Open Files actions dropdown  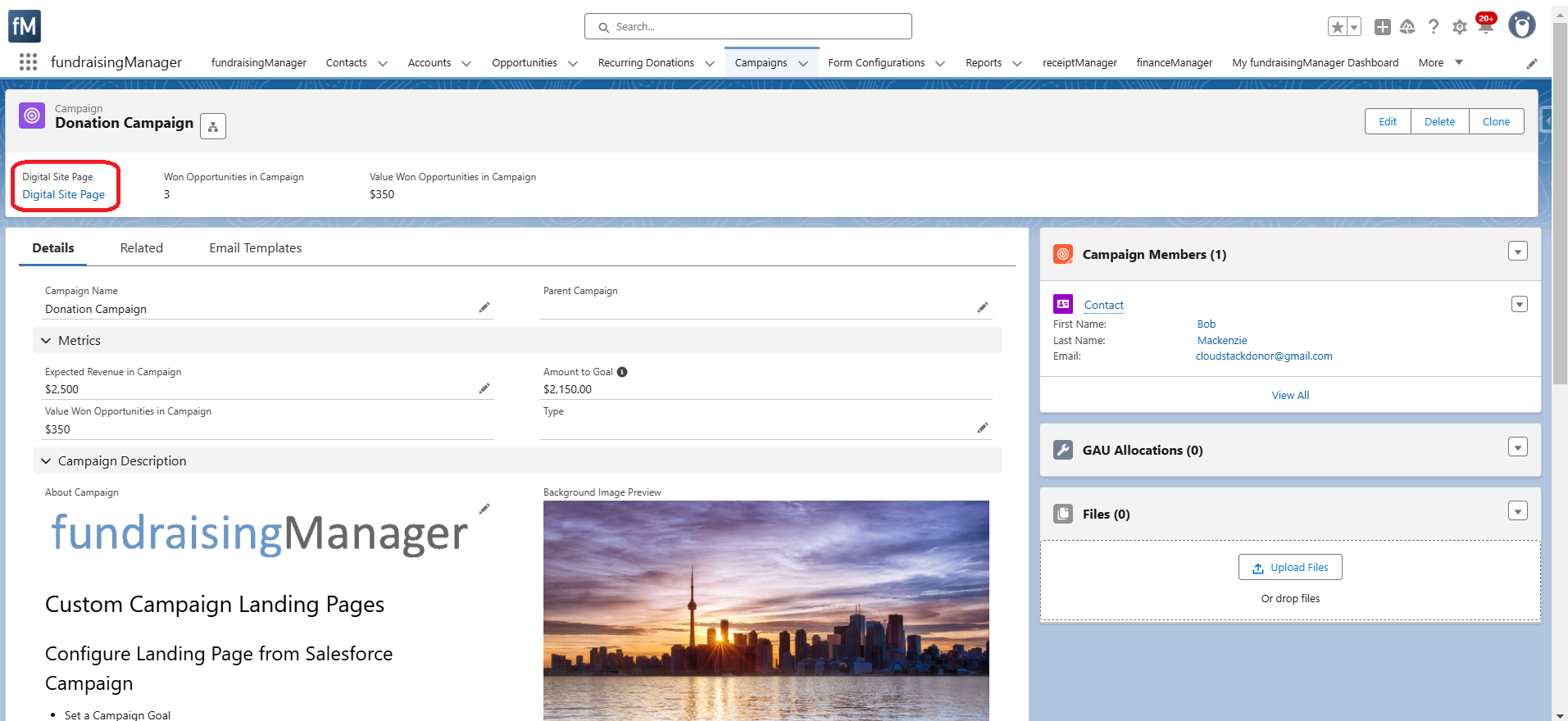click(x=1518, y=511)
